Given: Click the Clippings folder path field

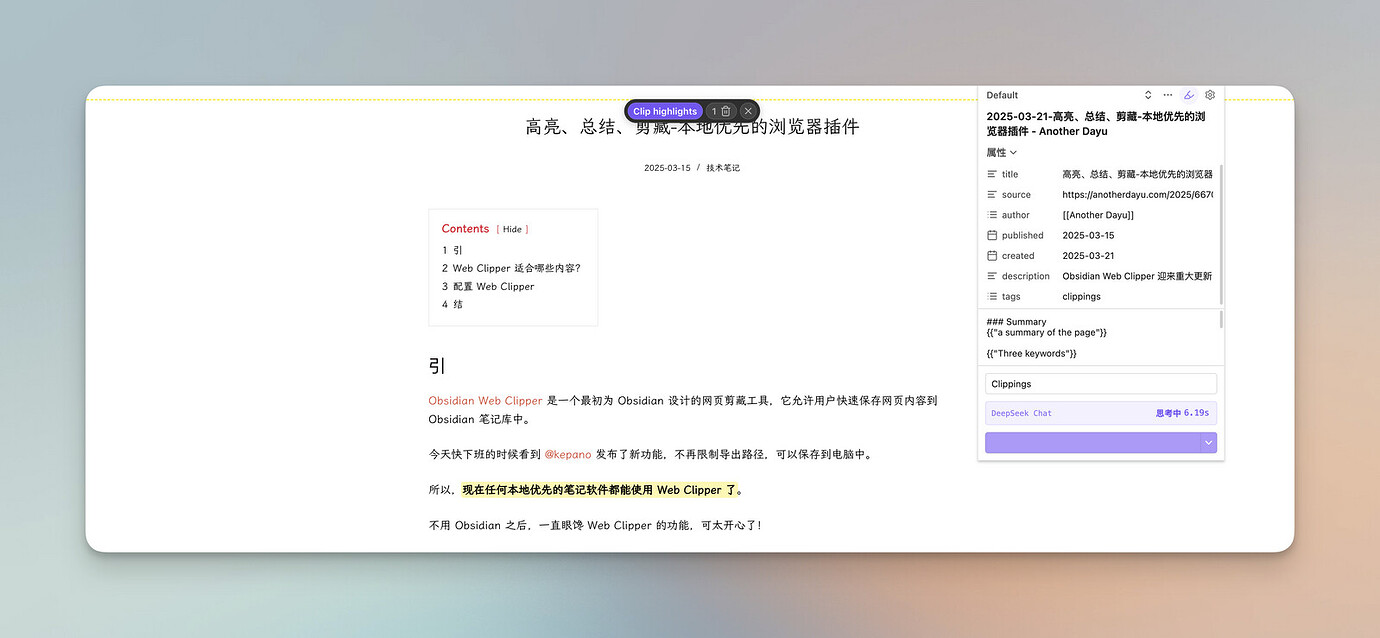Looking at the screenshot, I should tap(1101, 384).
